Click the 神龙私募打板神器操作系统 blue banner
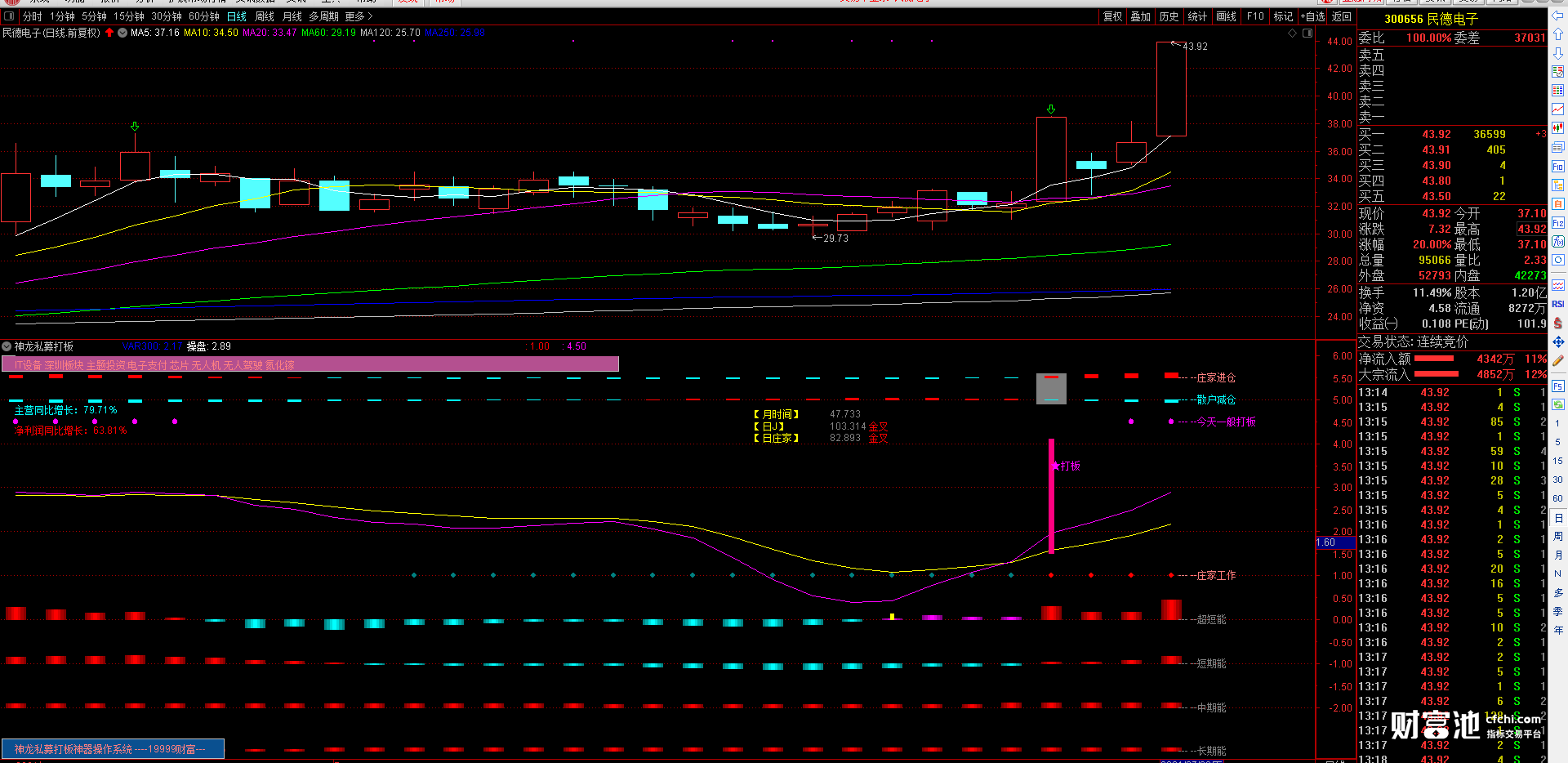The height and width of the screenshot is (763, 1568). (113, 749)
